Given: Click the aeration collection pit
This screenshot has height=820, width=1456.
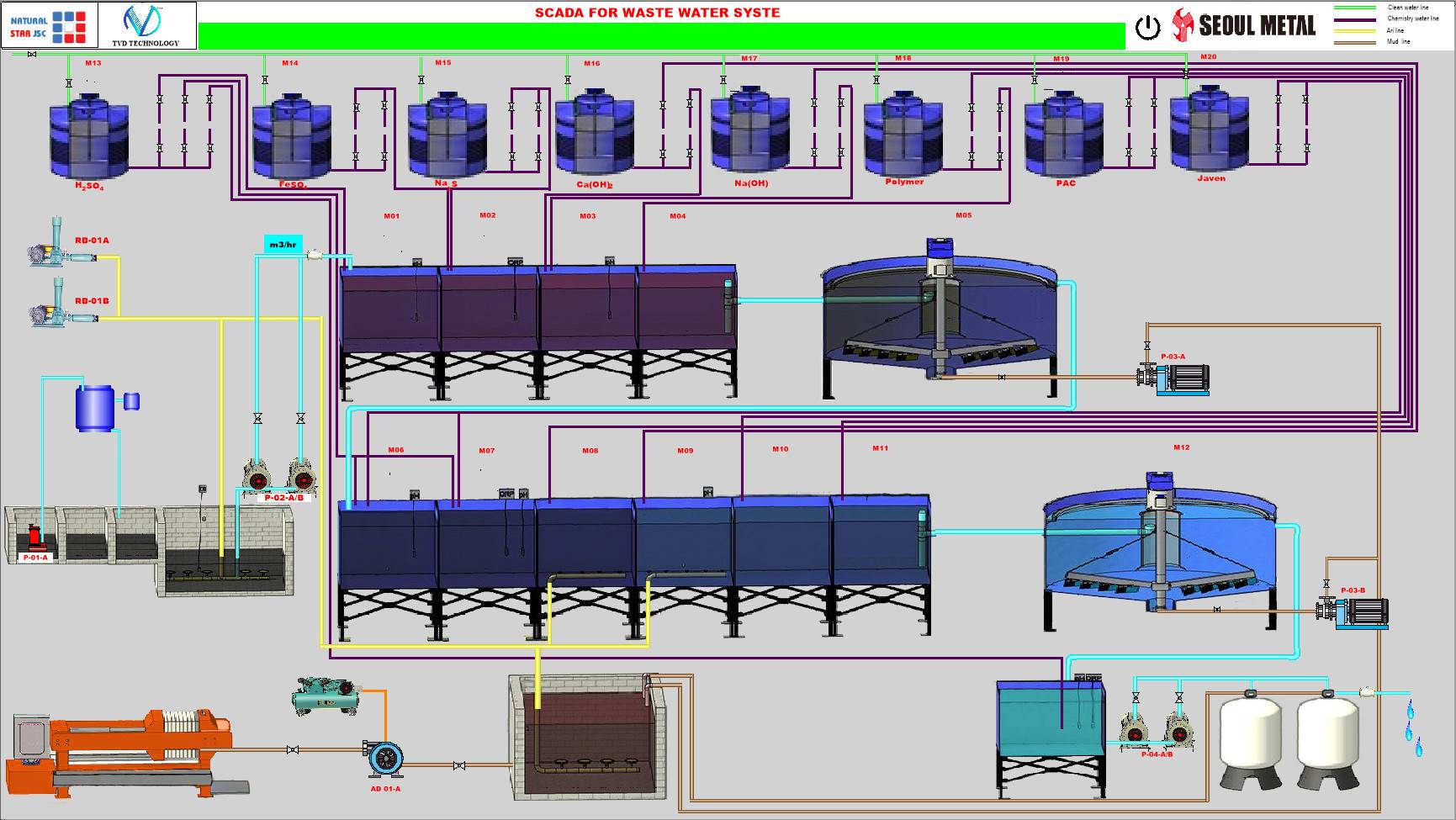Looking at the screenshot, I should point(225,551).
